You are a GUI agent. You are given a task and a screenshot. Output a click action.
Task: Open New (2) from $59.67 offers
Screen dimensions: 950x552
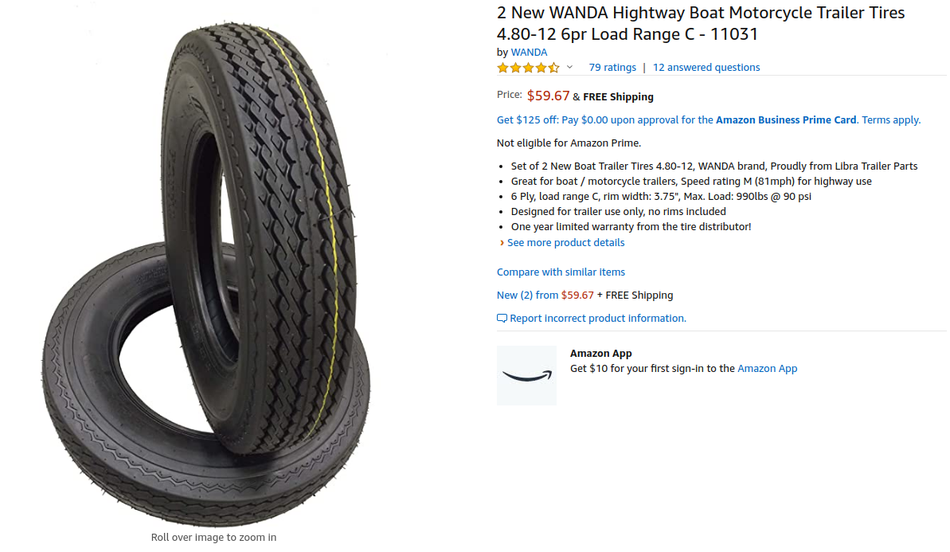[x=545, y=295]
